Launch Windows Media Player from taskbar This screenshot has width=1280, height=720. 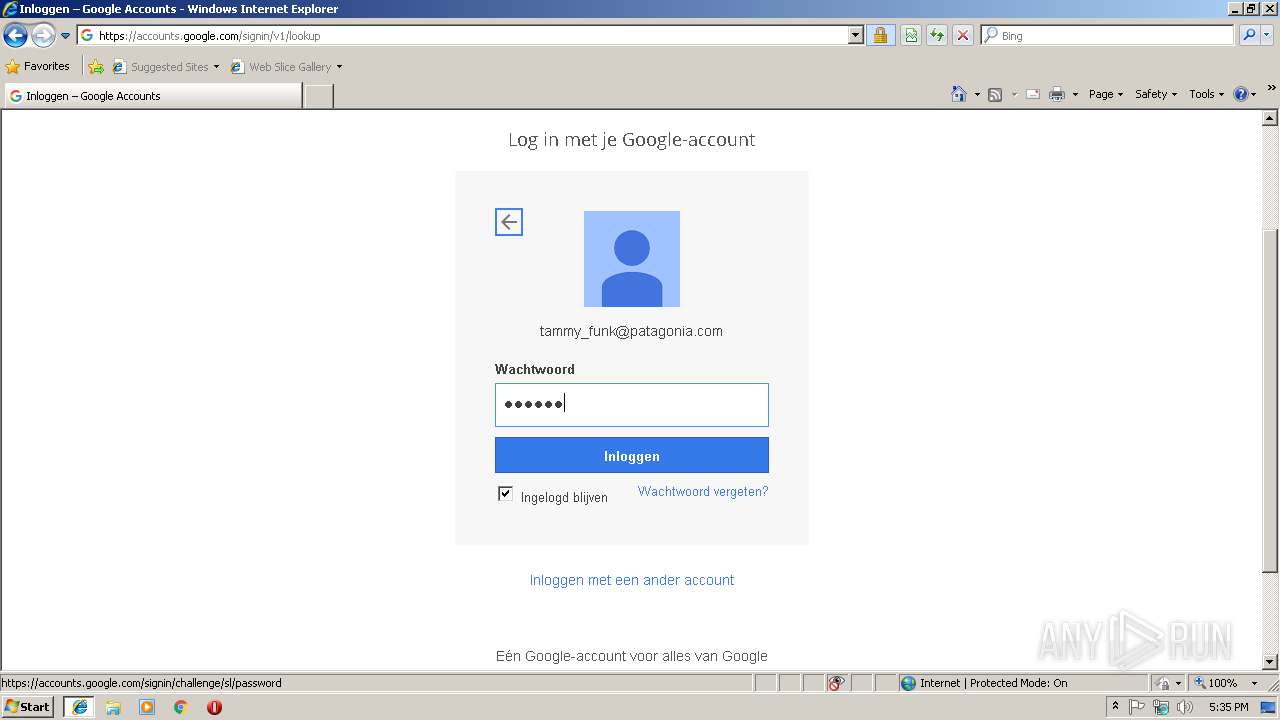pyautogui.click(x=147, y=707)
